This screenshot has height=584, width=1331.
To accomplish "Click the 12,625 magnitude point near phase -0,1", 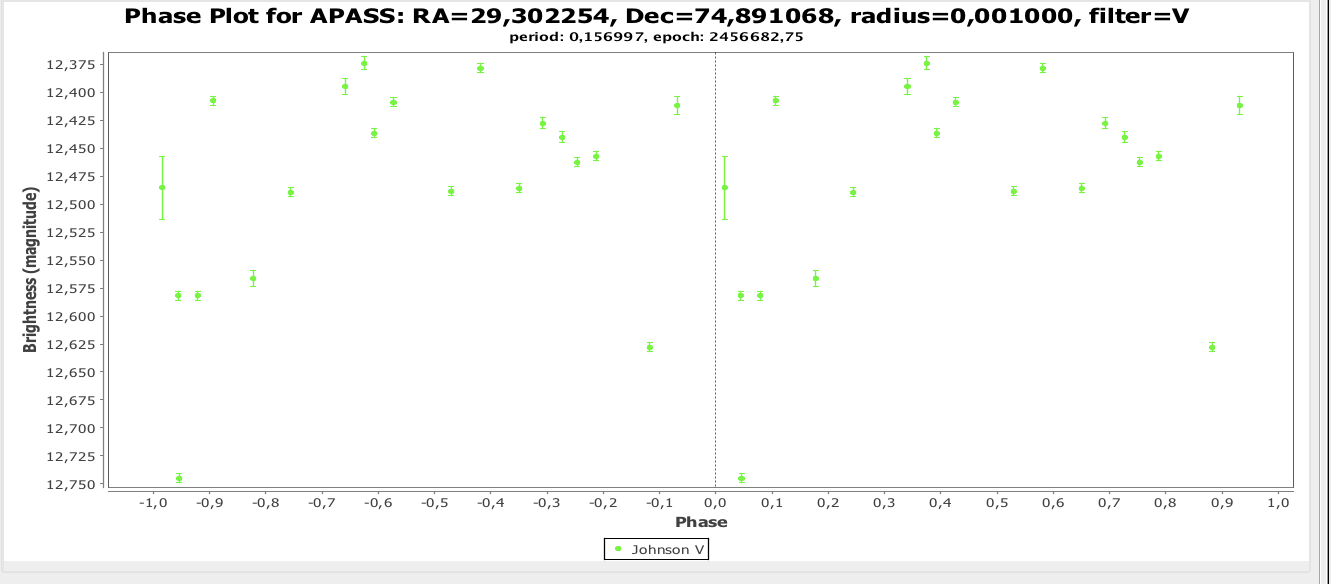I will (x=650, y=347).
